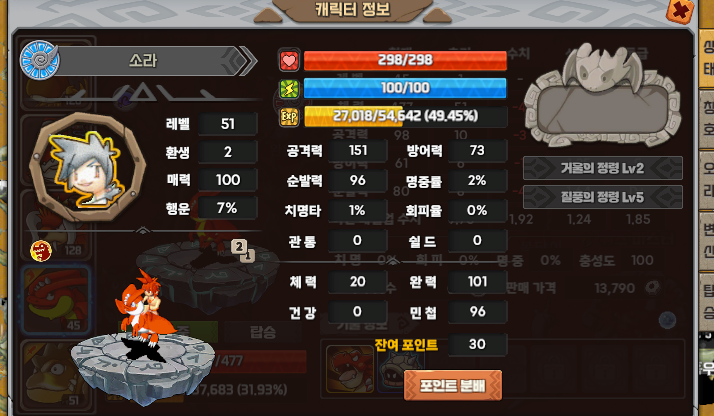Screen dimensions: 714x416
Task: Collapse the arrow divider above 체력 stats
Action: pos(393,262)
